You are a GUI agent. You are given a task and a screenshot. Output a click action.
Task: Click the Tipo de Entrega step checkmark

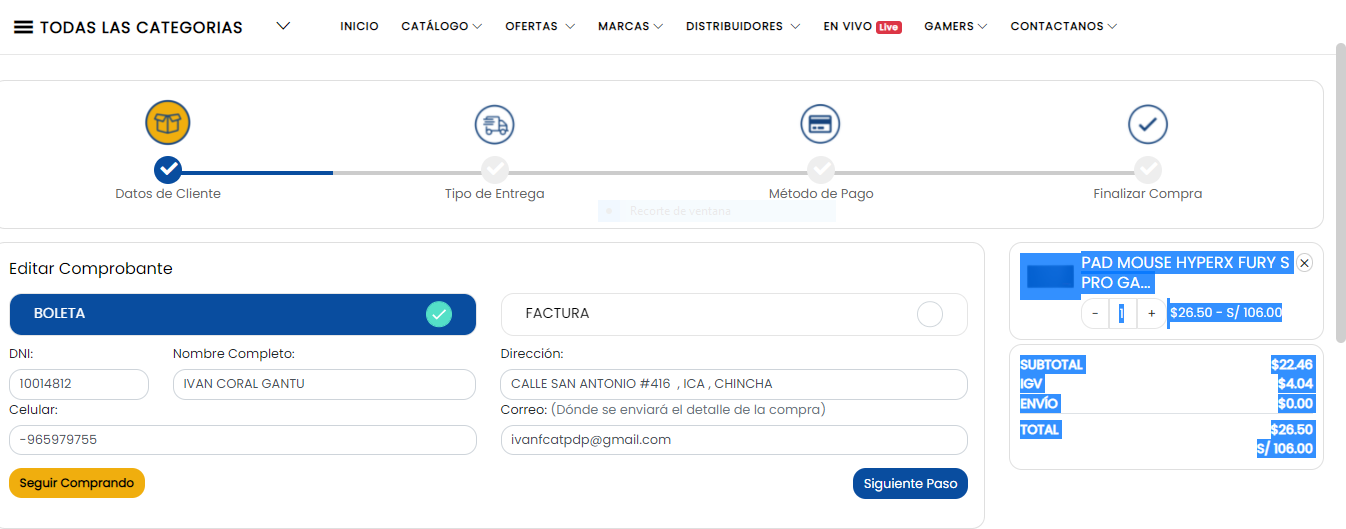[x=494, y=168]
